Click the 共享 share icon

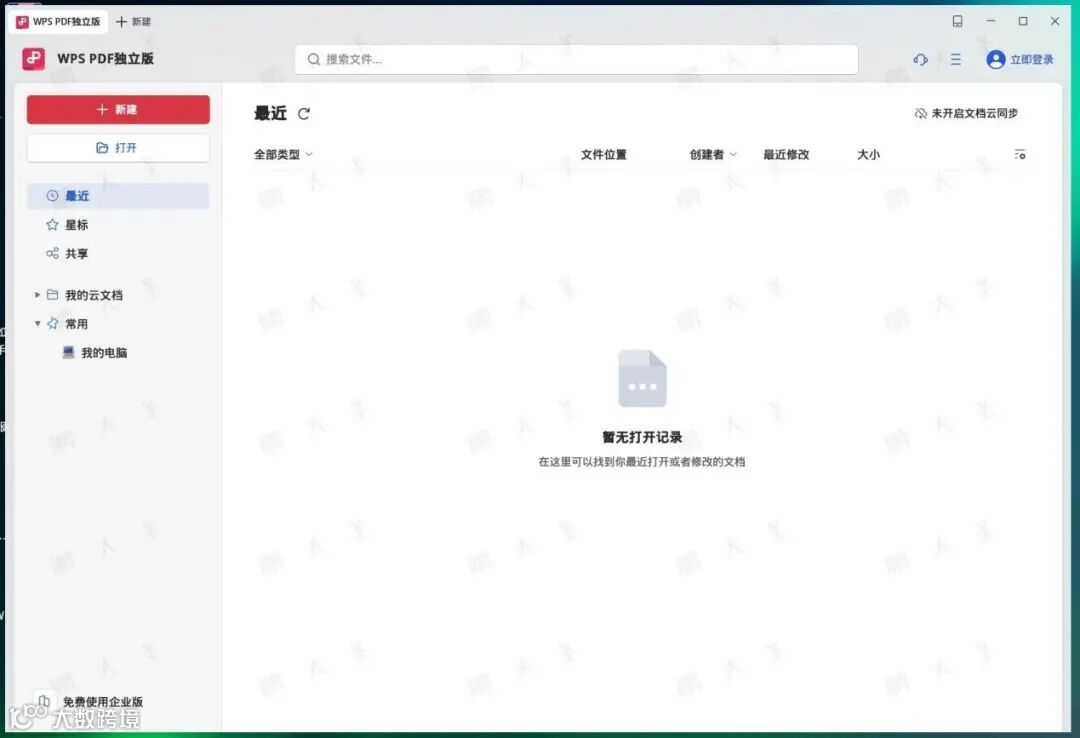(x=52, y=254)
